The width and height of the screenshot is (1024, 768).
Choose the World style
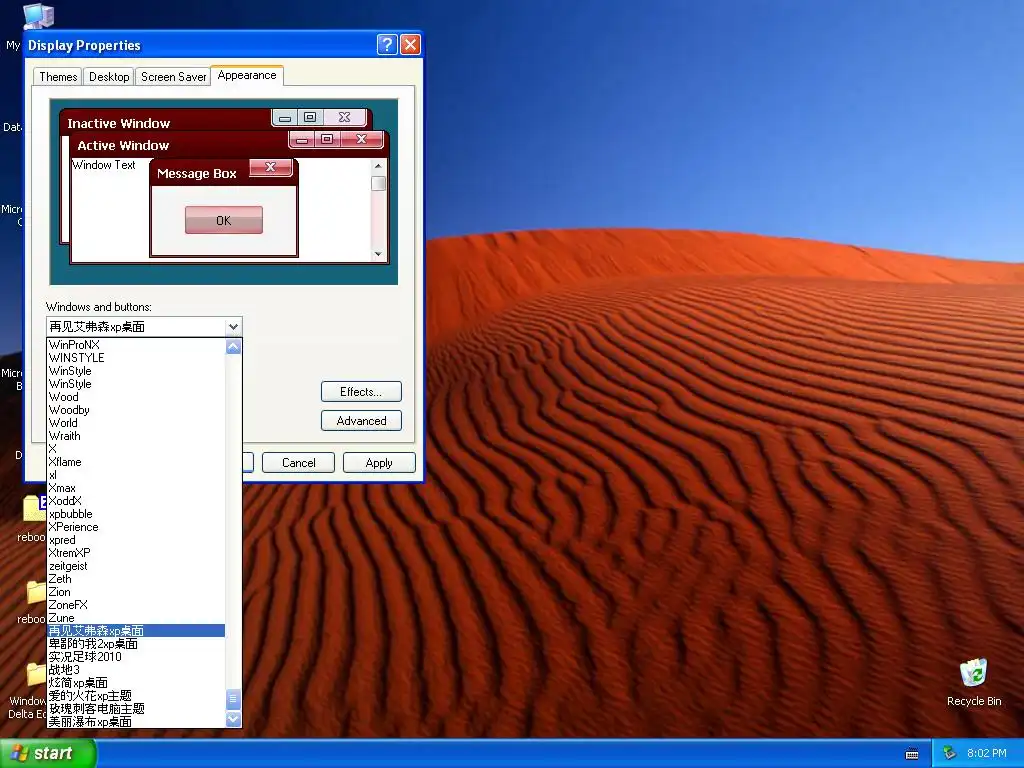(136, 423)
